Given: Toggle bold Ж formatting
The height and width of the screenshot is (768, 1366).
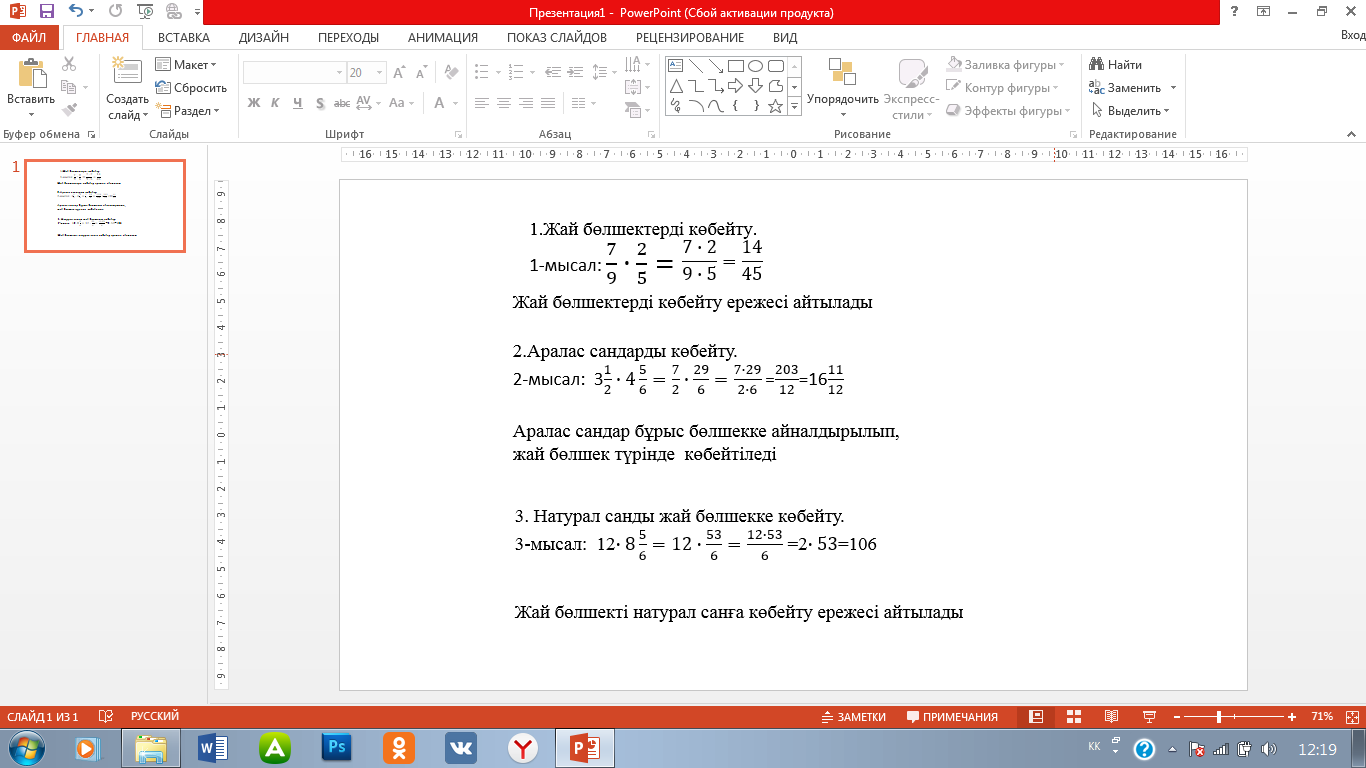Looking at the screenshot, I should pos(253,103).
